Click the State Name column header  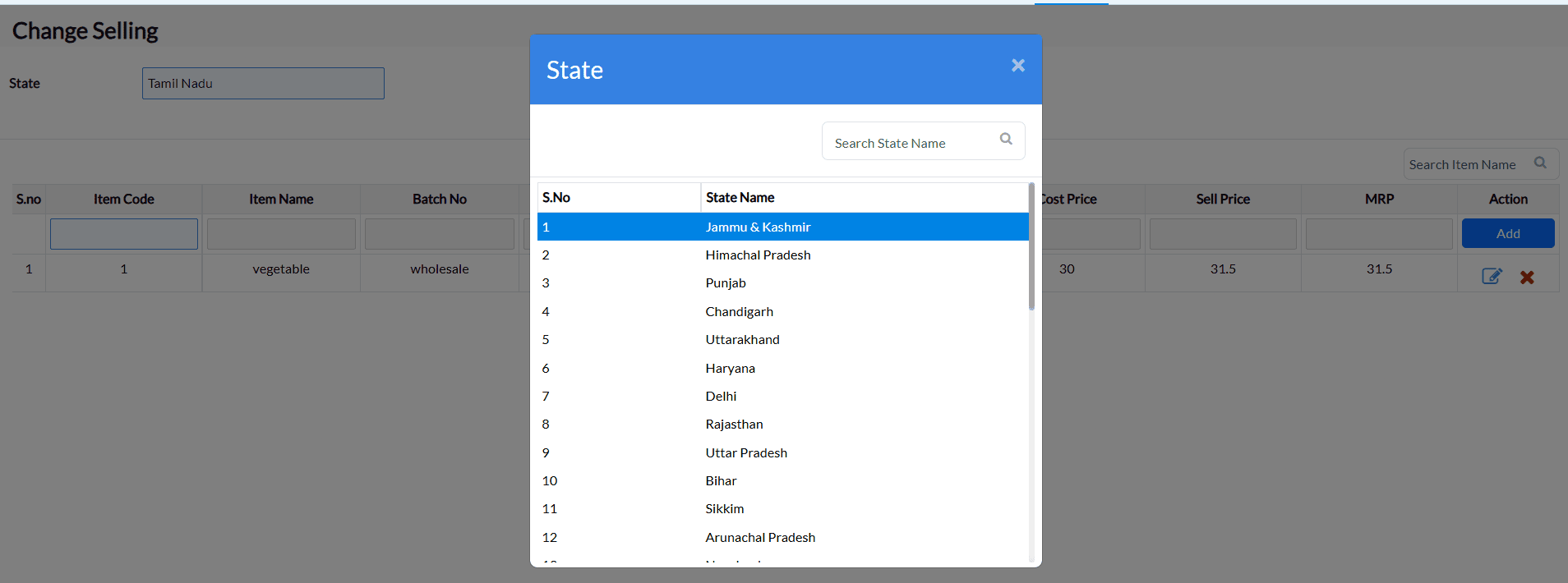[x=740, y=198]
